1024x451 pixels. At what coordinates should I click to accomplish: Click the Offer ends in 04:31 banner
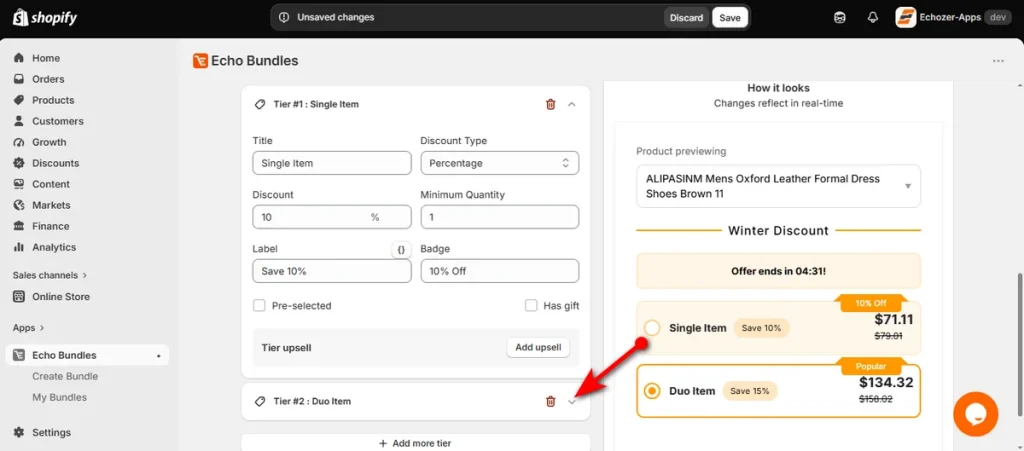click(x=778, y=271)
